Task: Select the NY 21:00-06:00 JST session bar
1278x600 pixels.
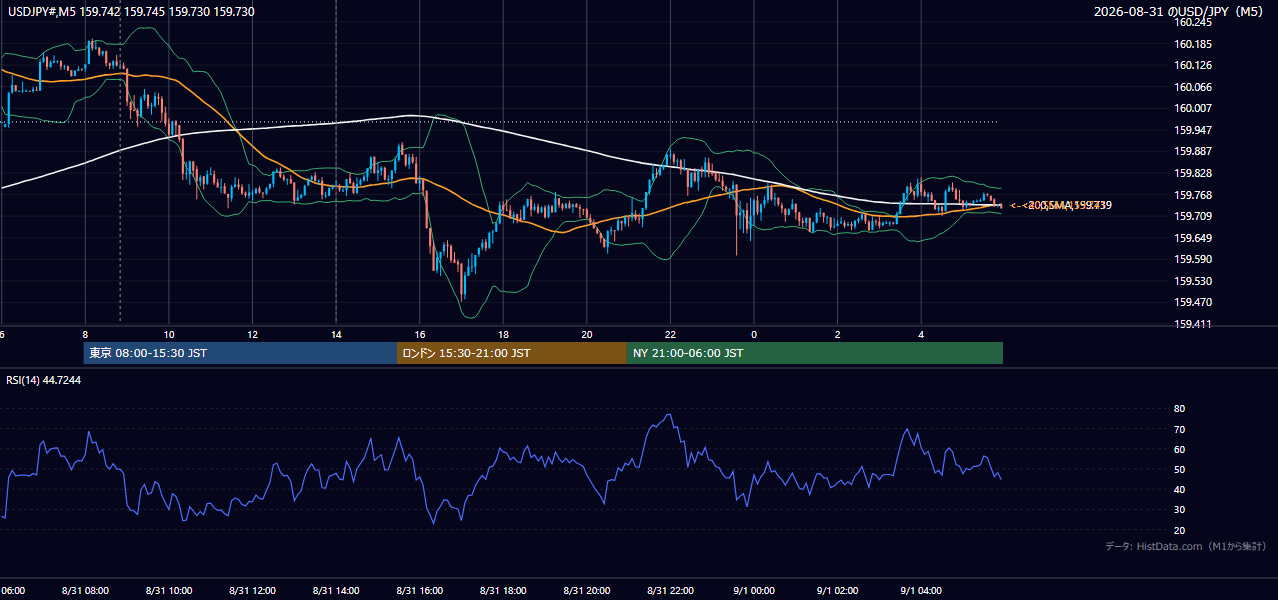Action: (x=815, y=353)
